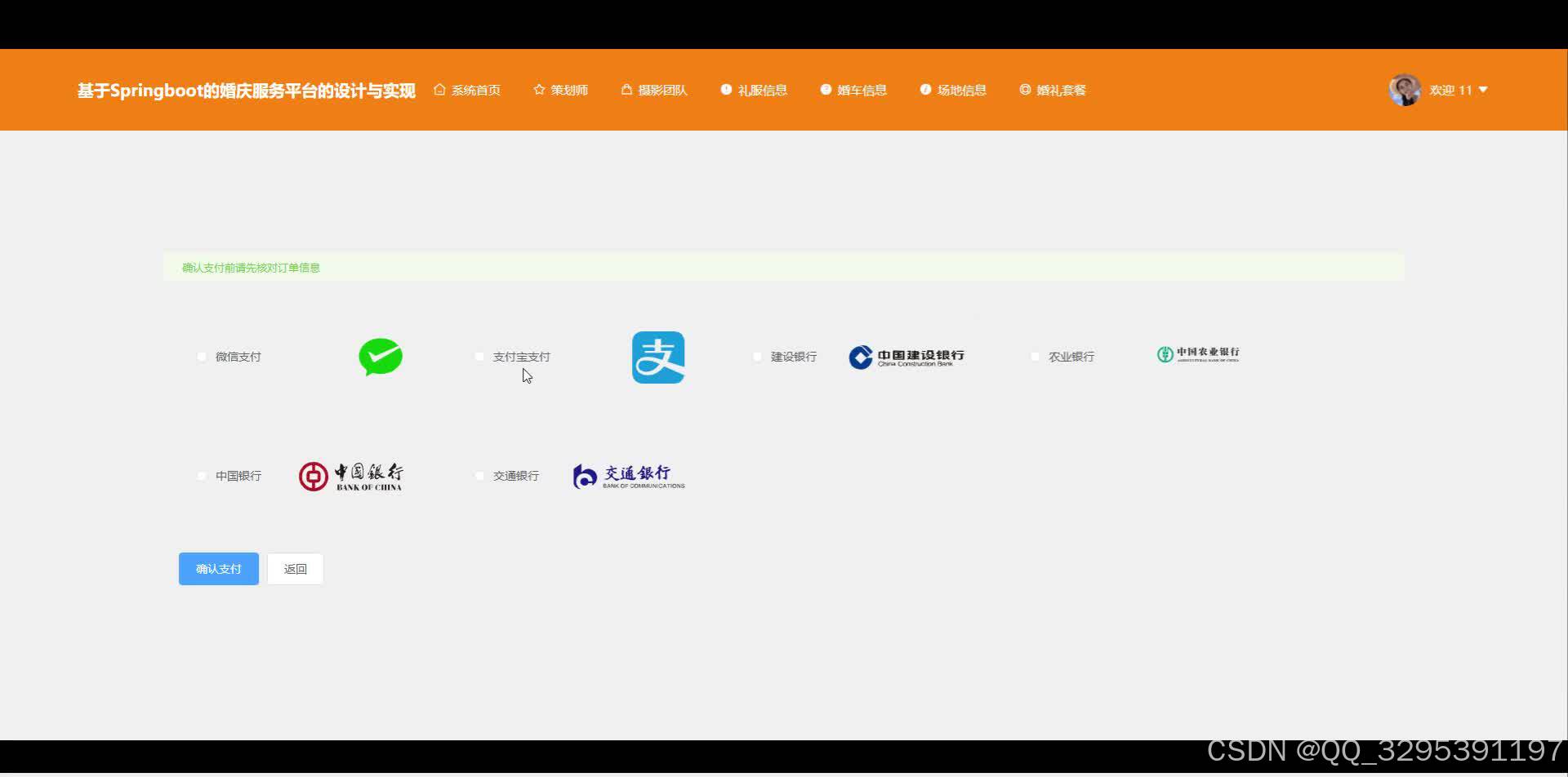The width and height of the screenshot is (1568, 777).
Task: Click the user avatar picture
Action: [1405, 90]
